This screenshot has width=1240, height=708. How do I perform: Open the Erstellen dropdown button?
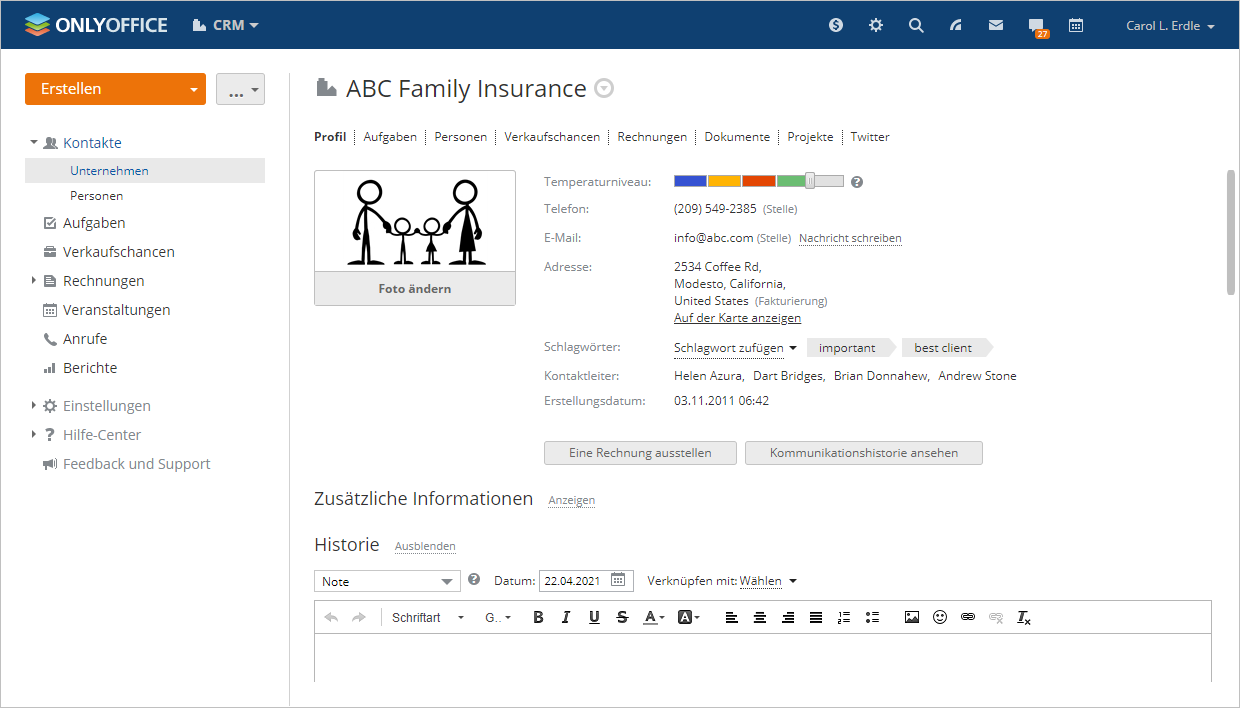pos(115,89)
